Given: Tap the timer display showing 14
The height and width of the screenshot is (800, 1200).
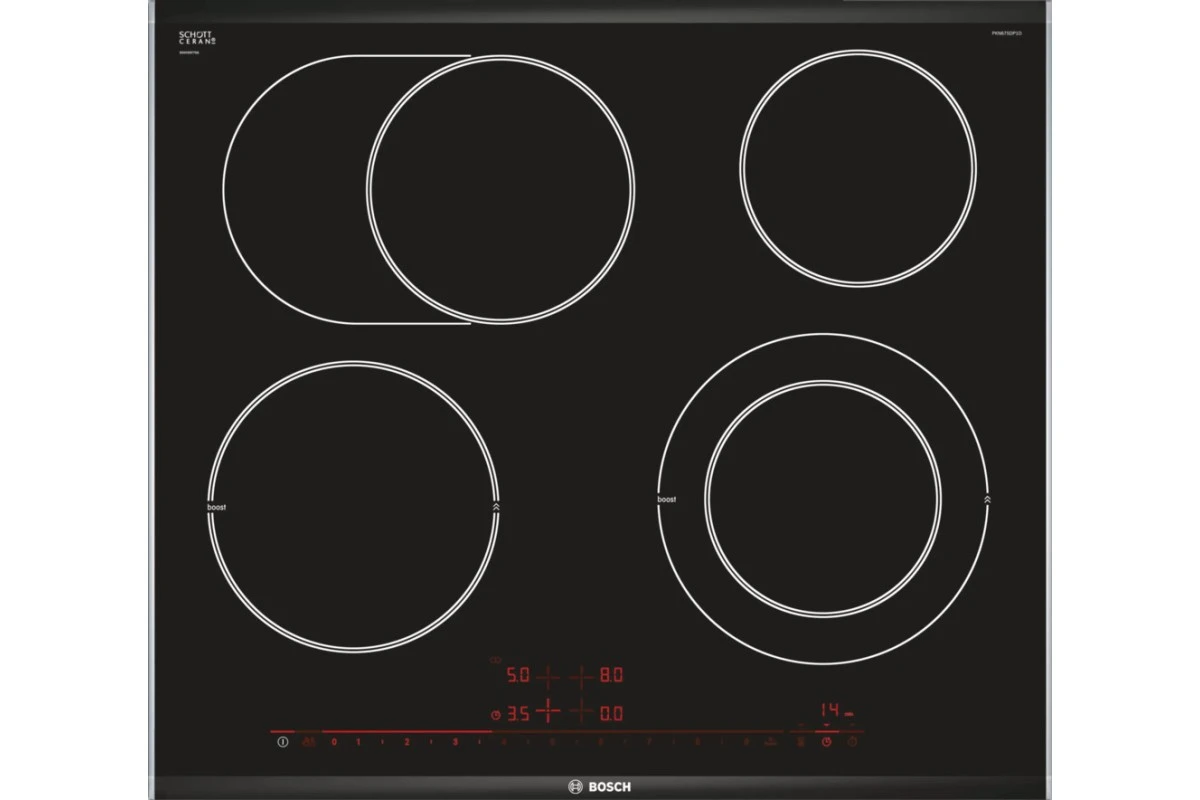Looking at the screenshot, I should click(x=830, y=711).
